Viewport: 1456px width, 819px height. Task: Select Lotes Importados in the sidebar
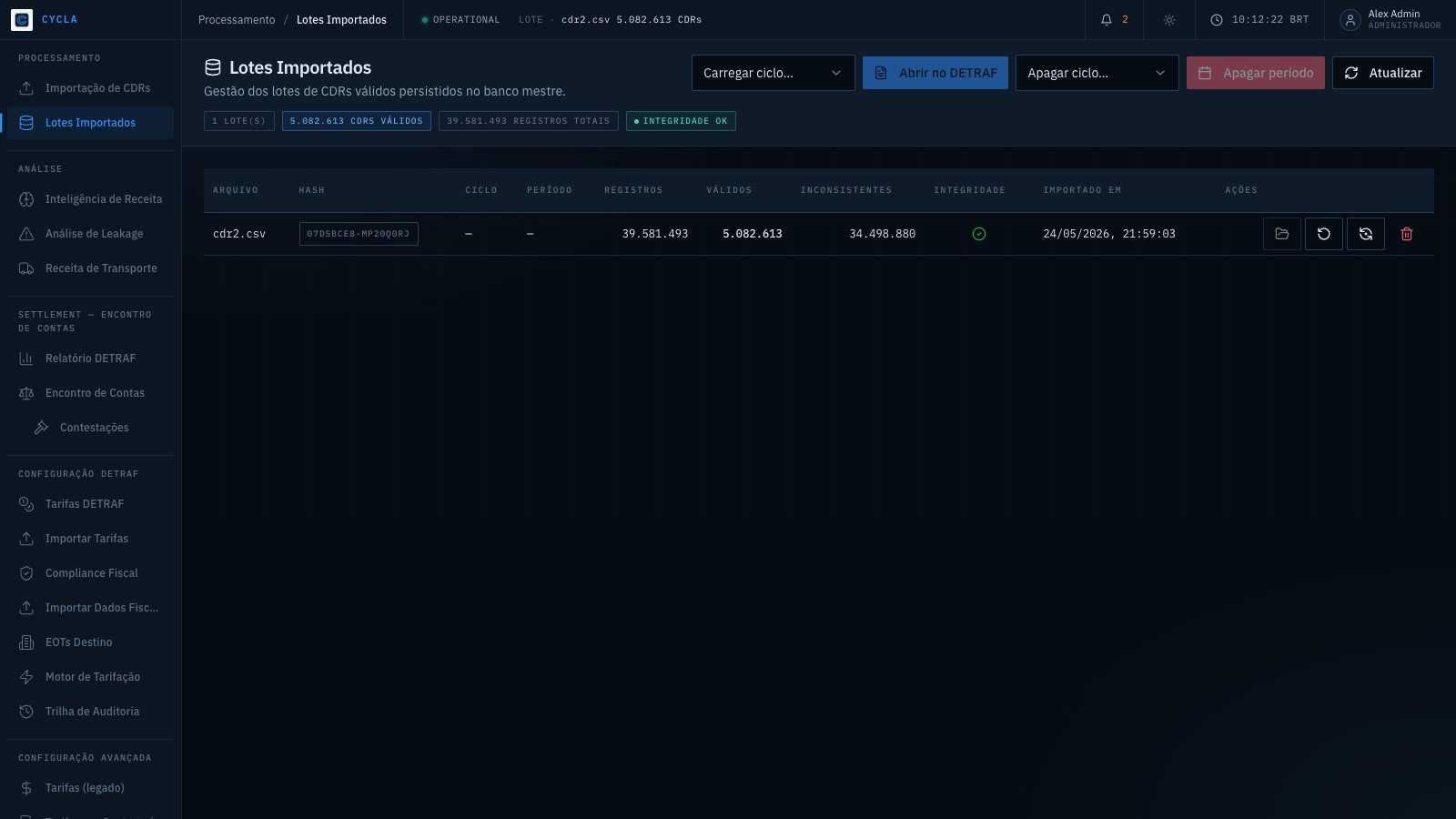coord(90,123)
